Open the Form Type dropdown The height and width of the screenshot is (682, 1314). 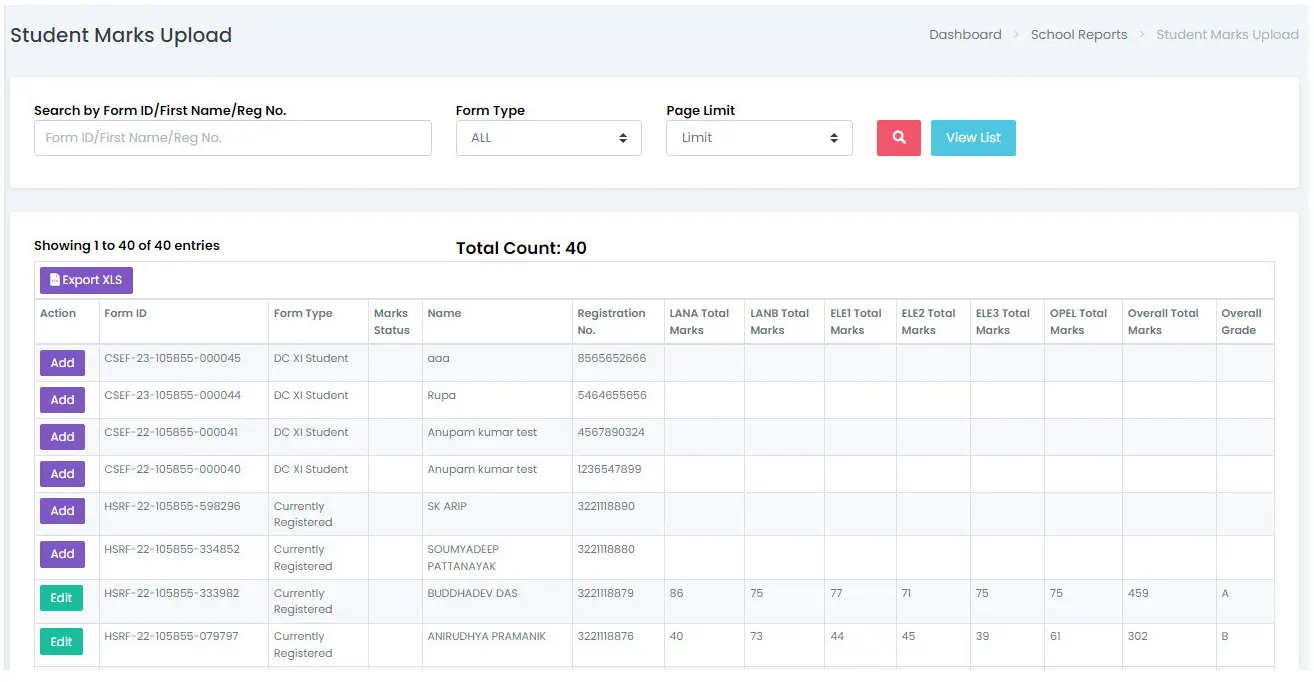coord(549,138)
